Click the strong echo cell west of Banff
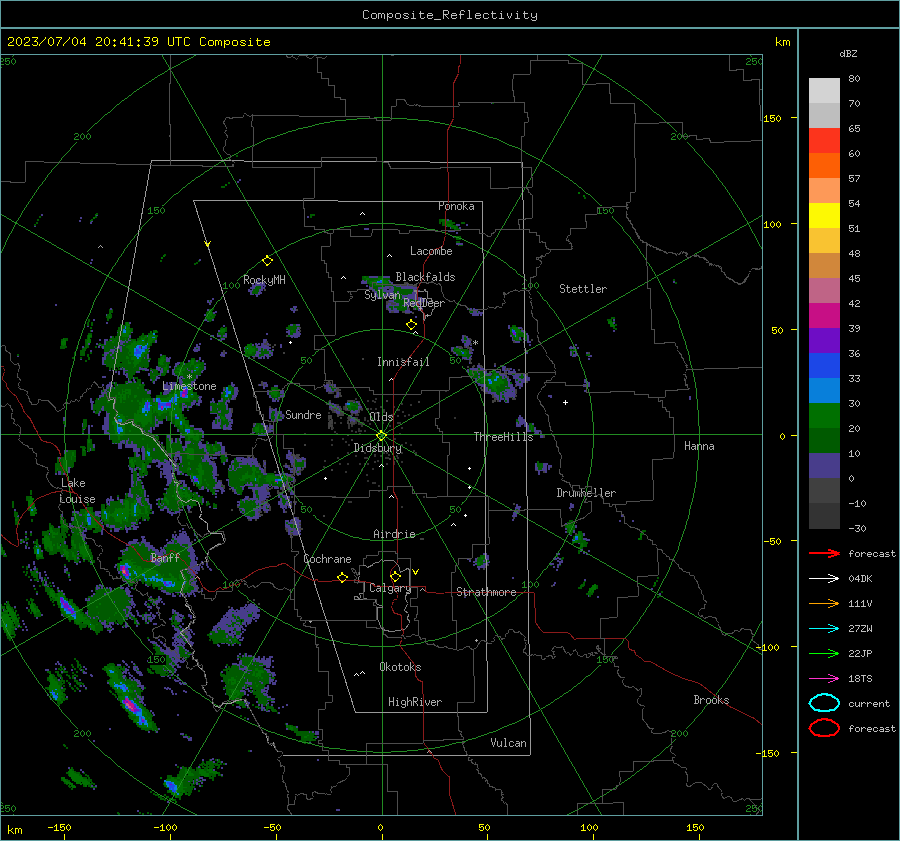Image resolution: width=900 pixels, height=841 pixels. click(x=125, y=571)
